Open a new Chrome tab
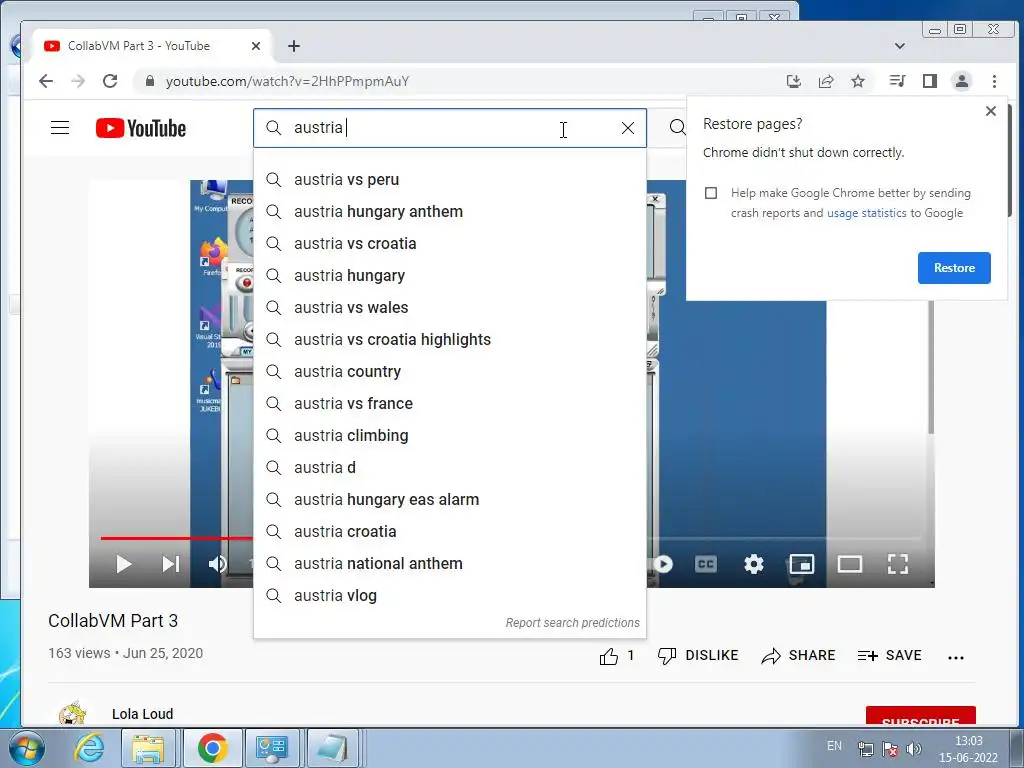Screen dimensions: 1024x768 pos(294,46)
